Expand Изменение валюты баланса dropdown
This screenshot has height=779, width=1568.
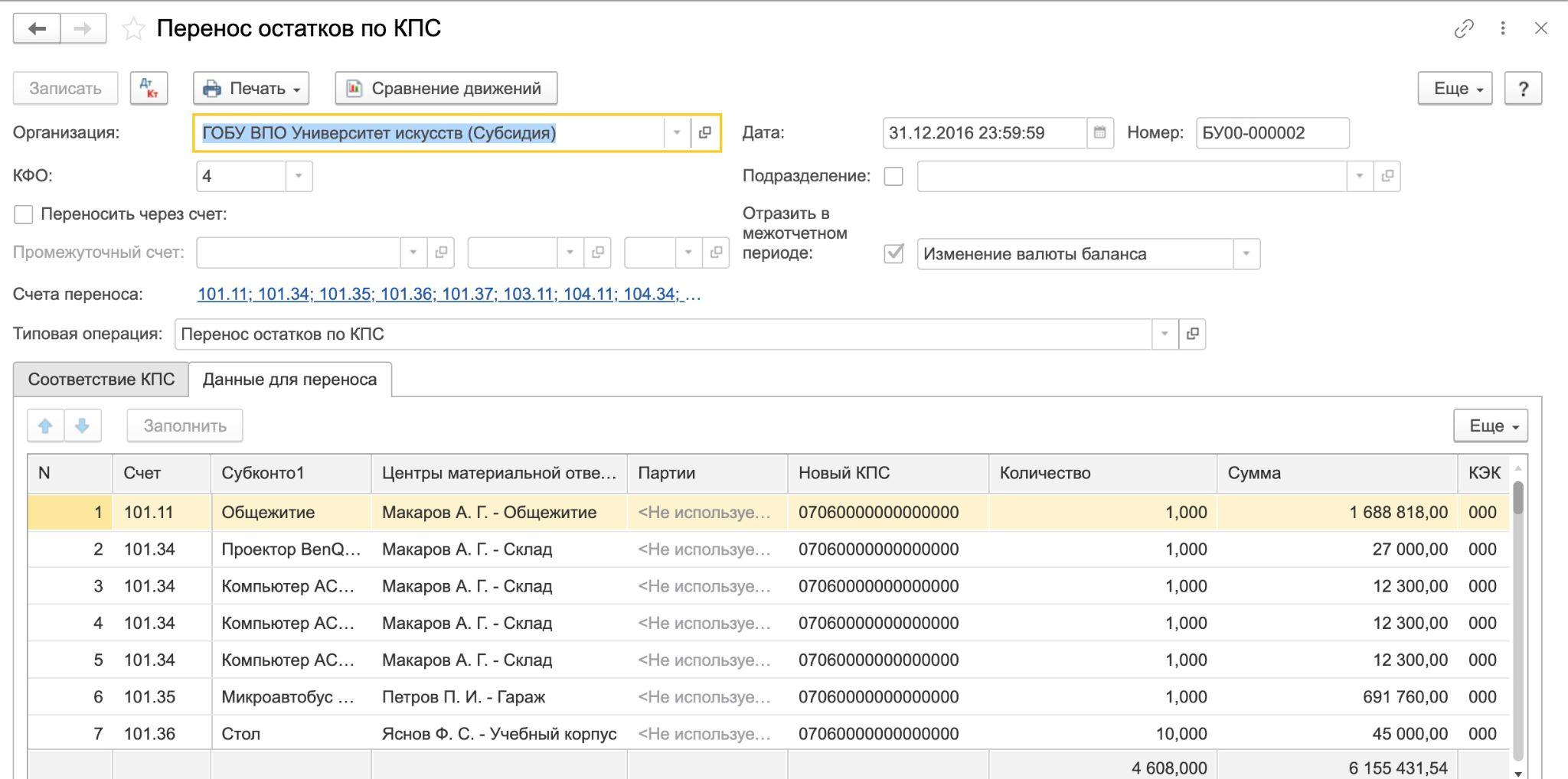pos(1246,253)
